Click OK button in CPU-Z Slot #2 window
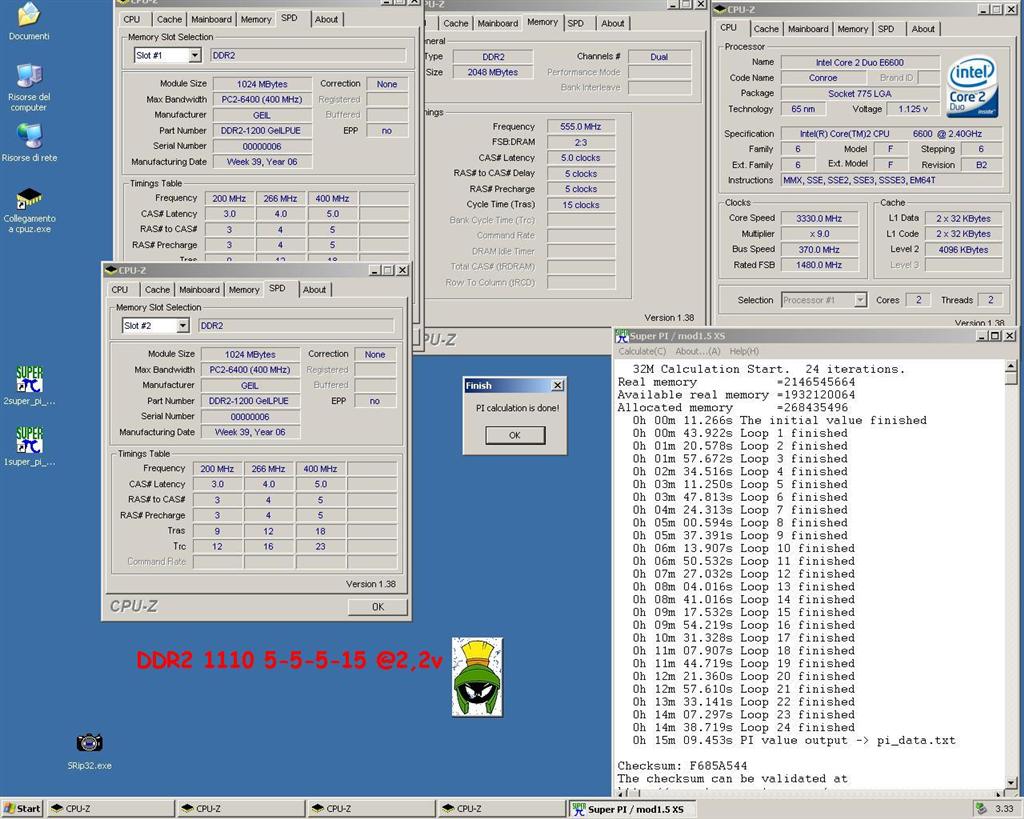The height and width of the screenshot is (819, 1024). (377, 607)
